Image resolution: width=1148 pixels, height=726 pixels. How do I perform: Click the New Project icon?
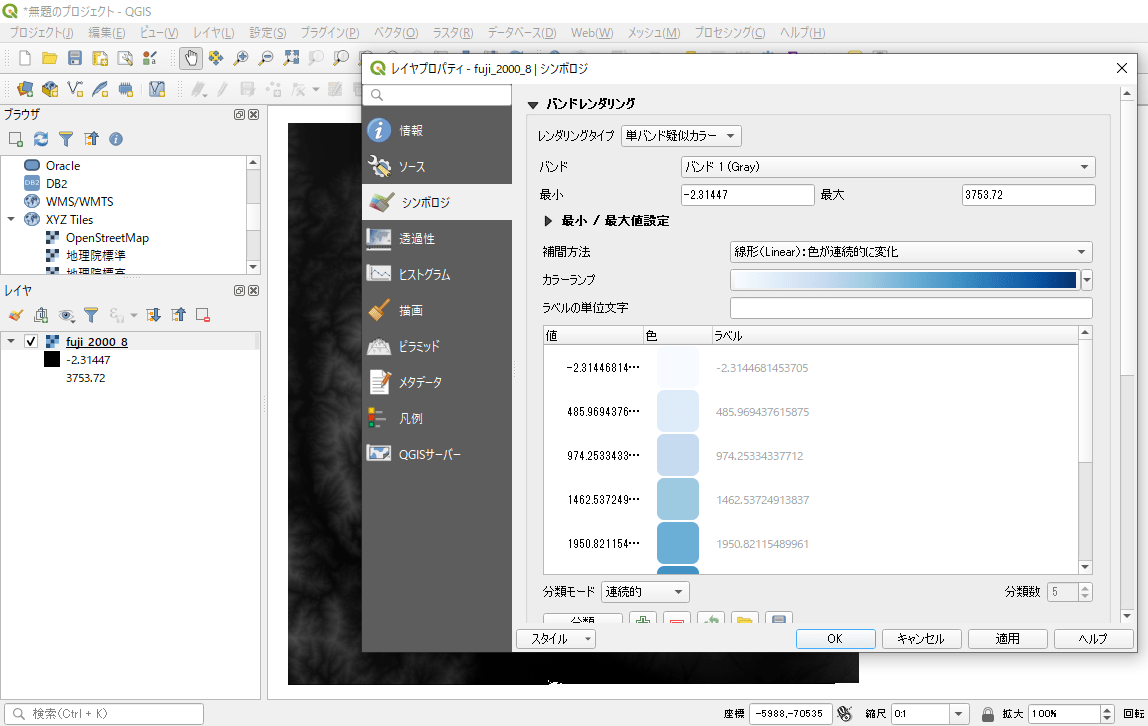(x=25, y=58)
